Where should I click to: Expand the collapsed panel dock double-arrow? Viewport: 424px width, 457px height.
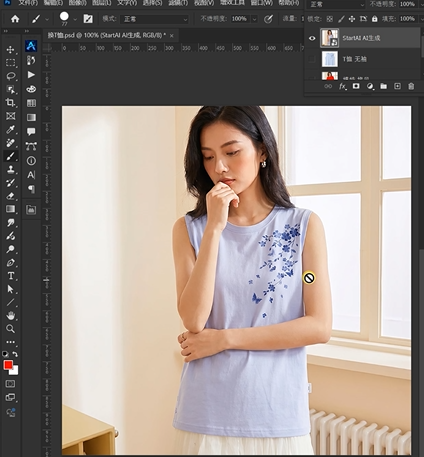(27, 31)
